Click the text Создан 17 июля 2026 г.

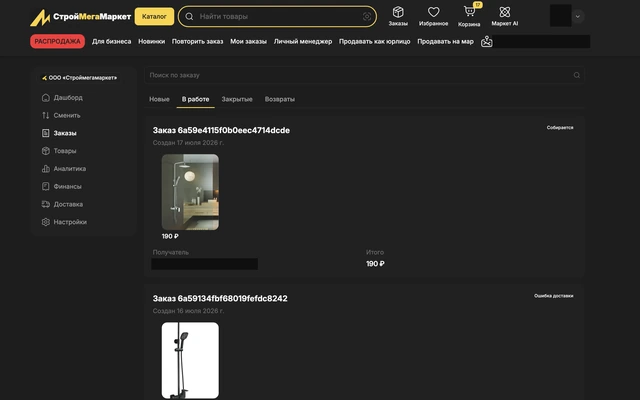[188, 142]
